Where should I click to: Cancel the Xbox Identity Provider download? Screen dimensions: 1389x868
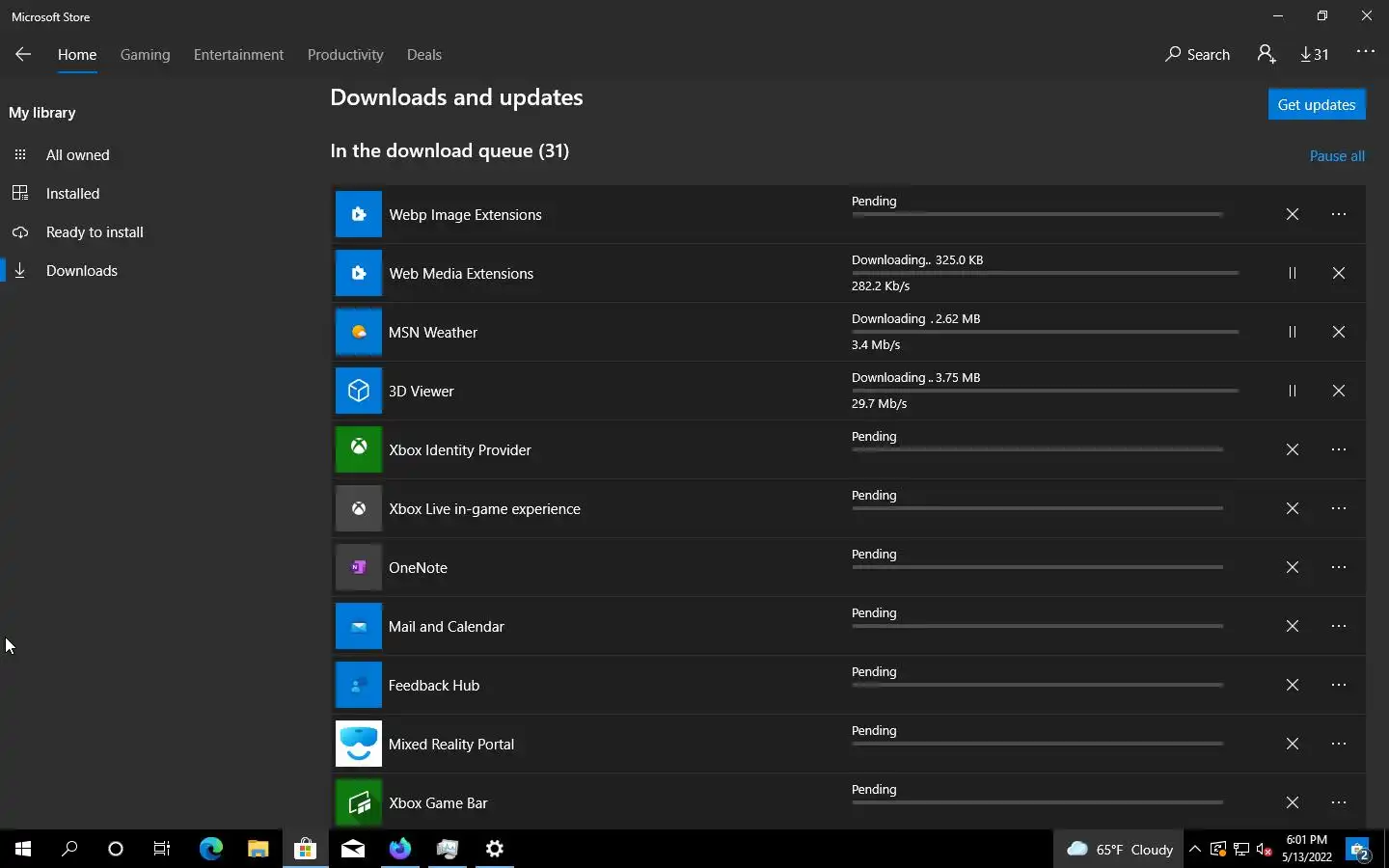1293,449
